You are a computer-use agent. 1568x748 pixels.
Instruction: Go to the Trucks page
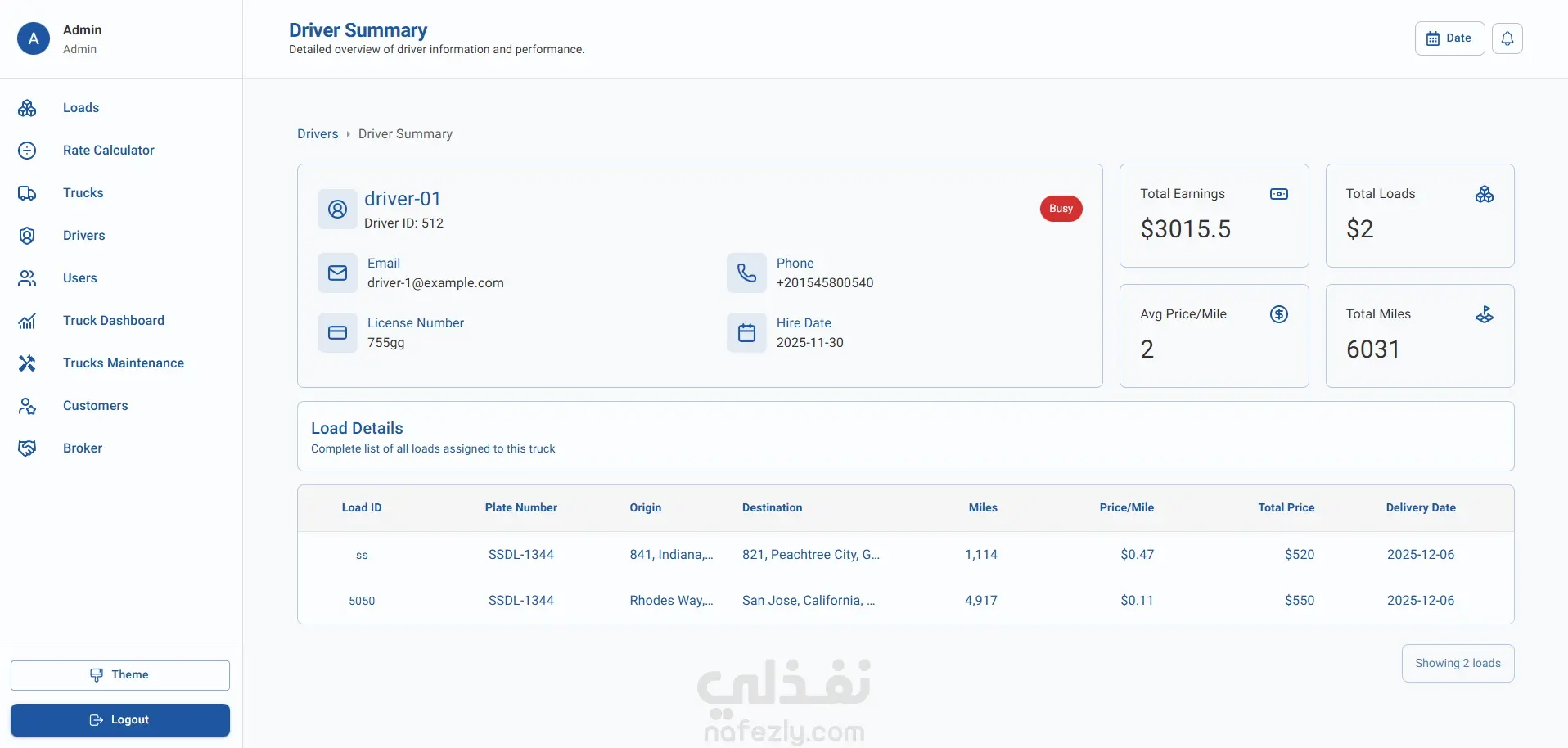tap(83, 193)
